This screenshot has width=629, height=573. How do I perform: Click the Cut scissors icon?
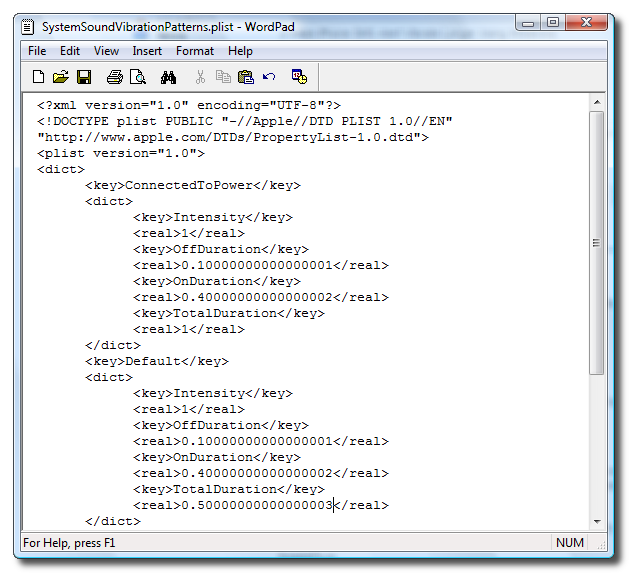click(200, 76)
